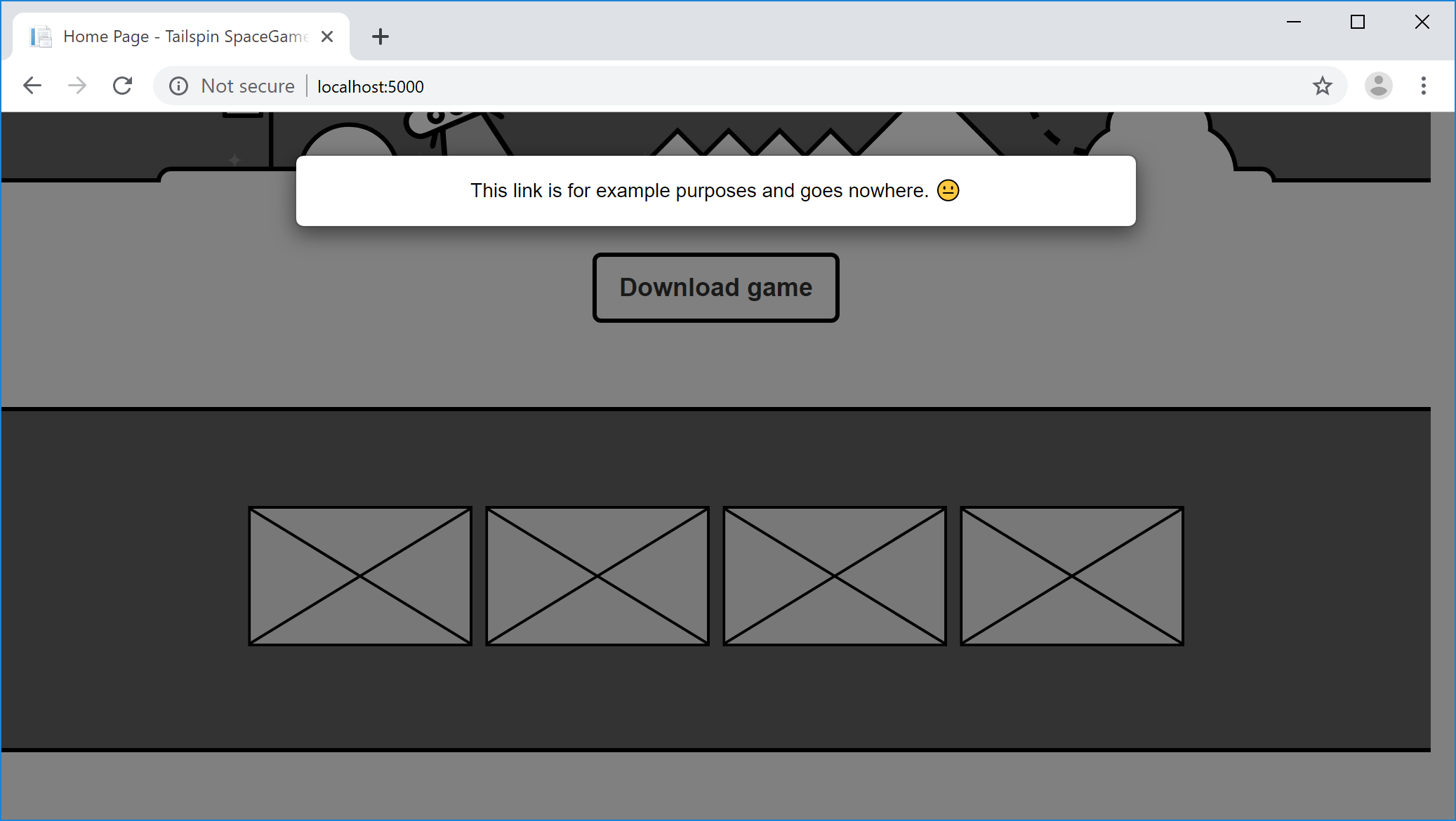Click the browser refresh icon
Image resolution: width=1456 pixels, height=821 pixels.
(123, 85)
